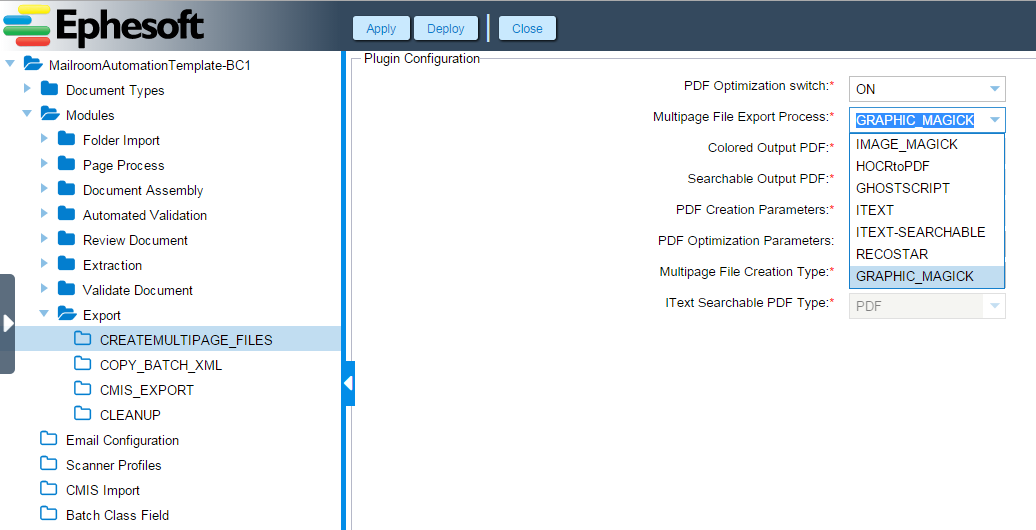Expand the Document Assembly module

click(44, 189)
